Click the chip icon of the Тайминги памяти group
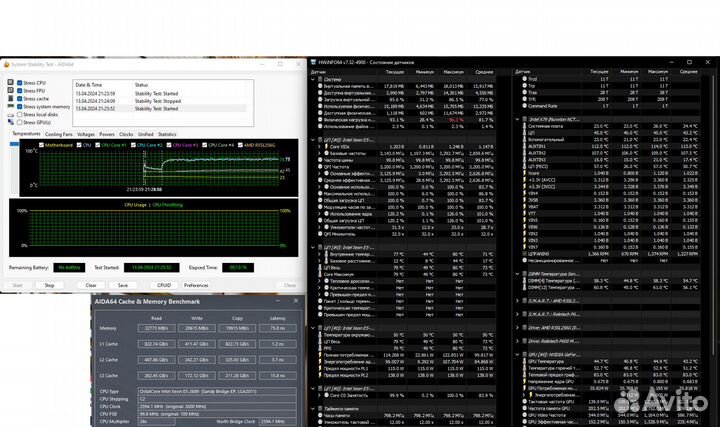This screenshot has height=427, width=720. [x=320, y=409]
